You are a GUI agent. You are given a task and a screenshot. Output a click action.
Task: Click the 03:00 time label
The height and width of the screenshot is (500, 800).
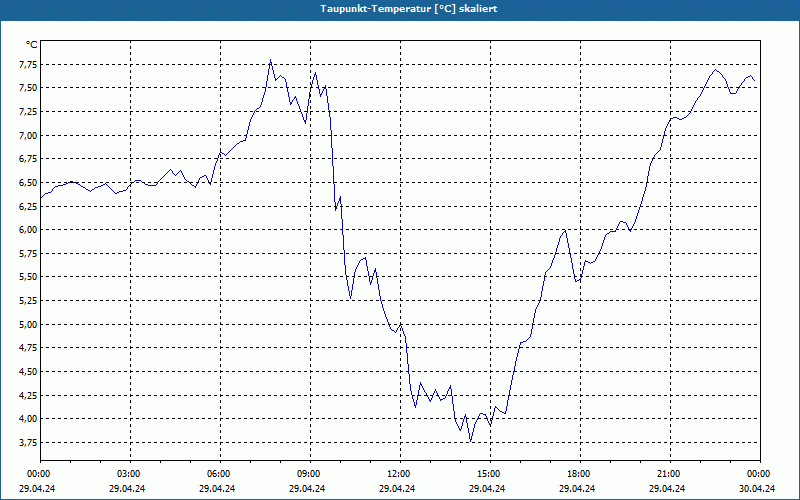point(130,474)
